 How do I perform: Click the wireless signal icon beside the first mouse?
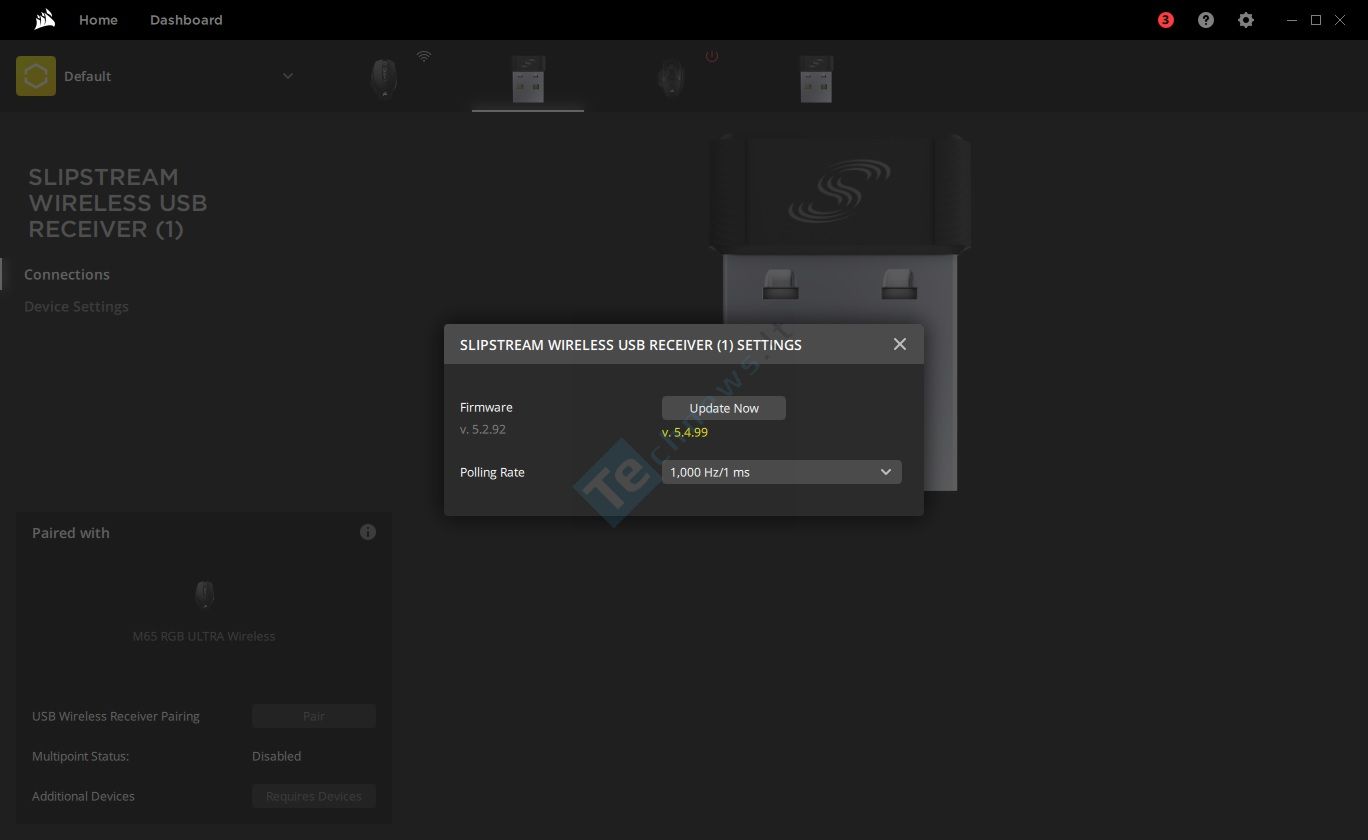424,56
